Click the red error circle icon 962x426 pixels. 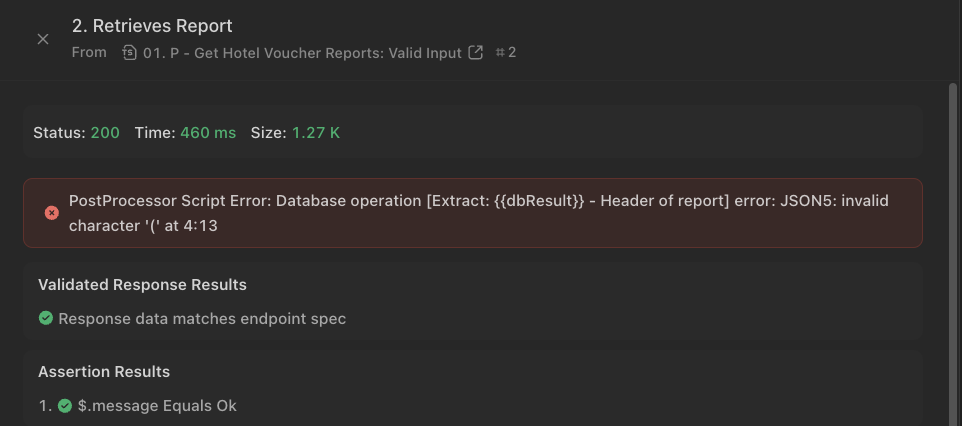pos(52,213)
